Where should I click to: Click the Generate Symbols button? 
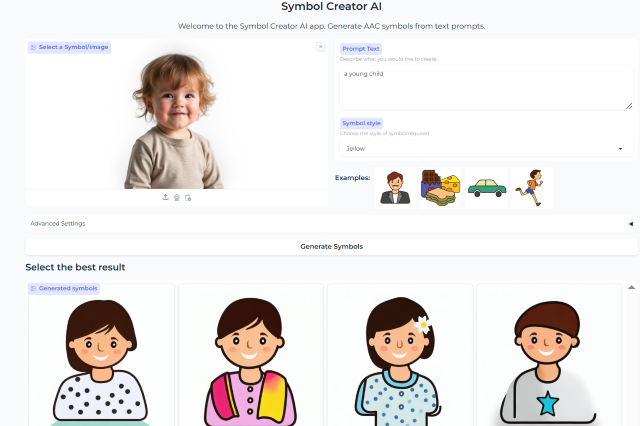pos(331,246)
